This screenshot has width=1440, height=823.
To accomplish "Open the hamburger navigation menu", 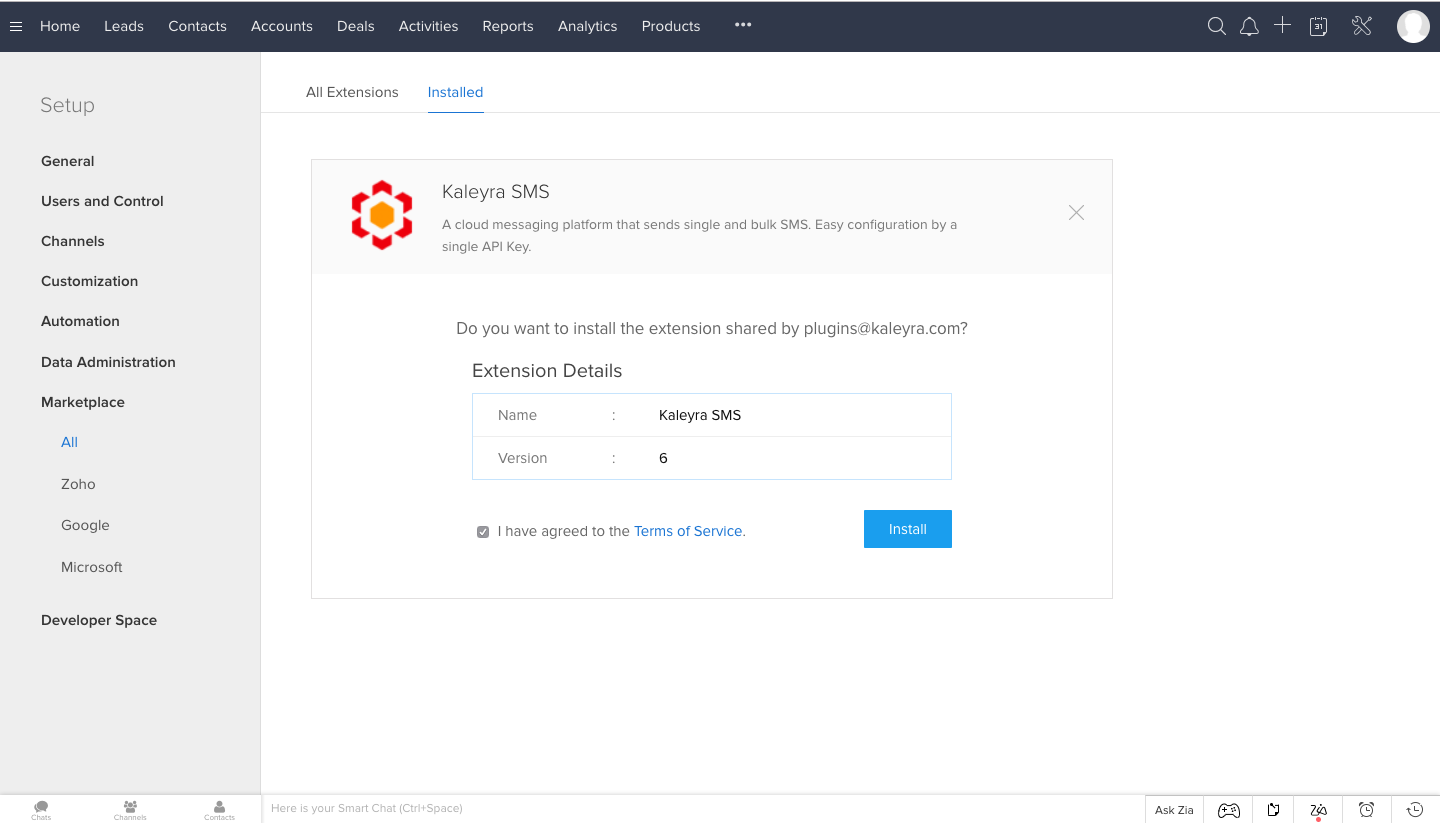I will (x=16, y=27).
